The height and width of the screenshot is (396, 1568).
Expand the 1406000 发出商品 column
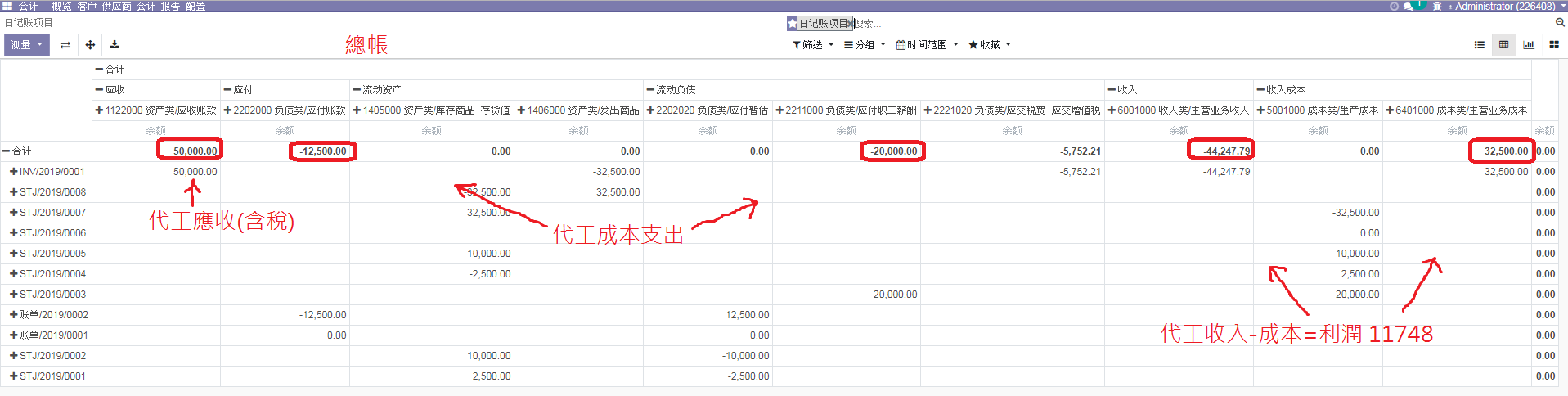pyautogui.click(x=578, y=110)
